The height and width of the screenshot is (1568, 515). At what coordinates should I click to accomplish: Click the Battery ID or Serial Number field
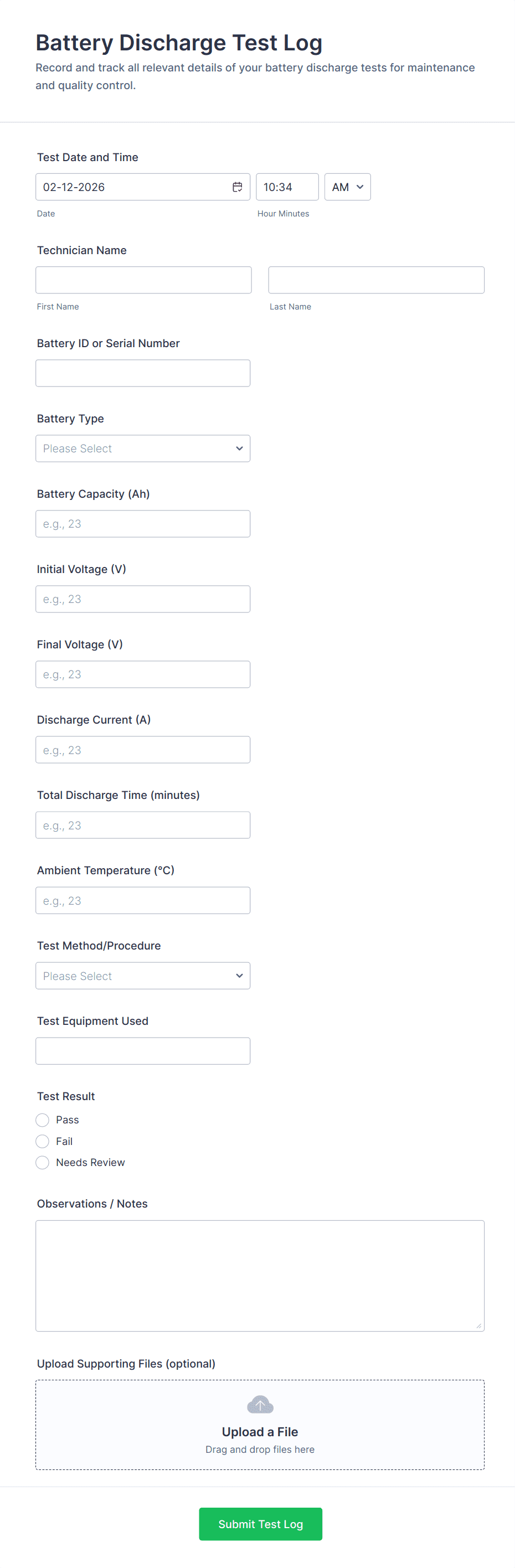142,373
